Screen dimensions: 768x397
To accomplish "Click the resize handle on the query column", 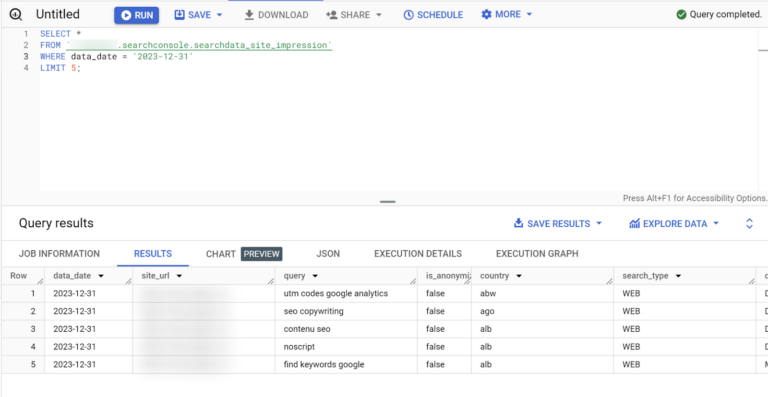I will tap(412, 281).
